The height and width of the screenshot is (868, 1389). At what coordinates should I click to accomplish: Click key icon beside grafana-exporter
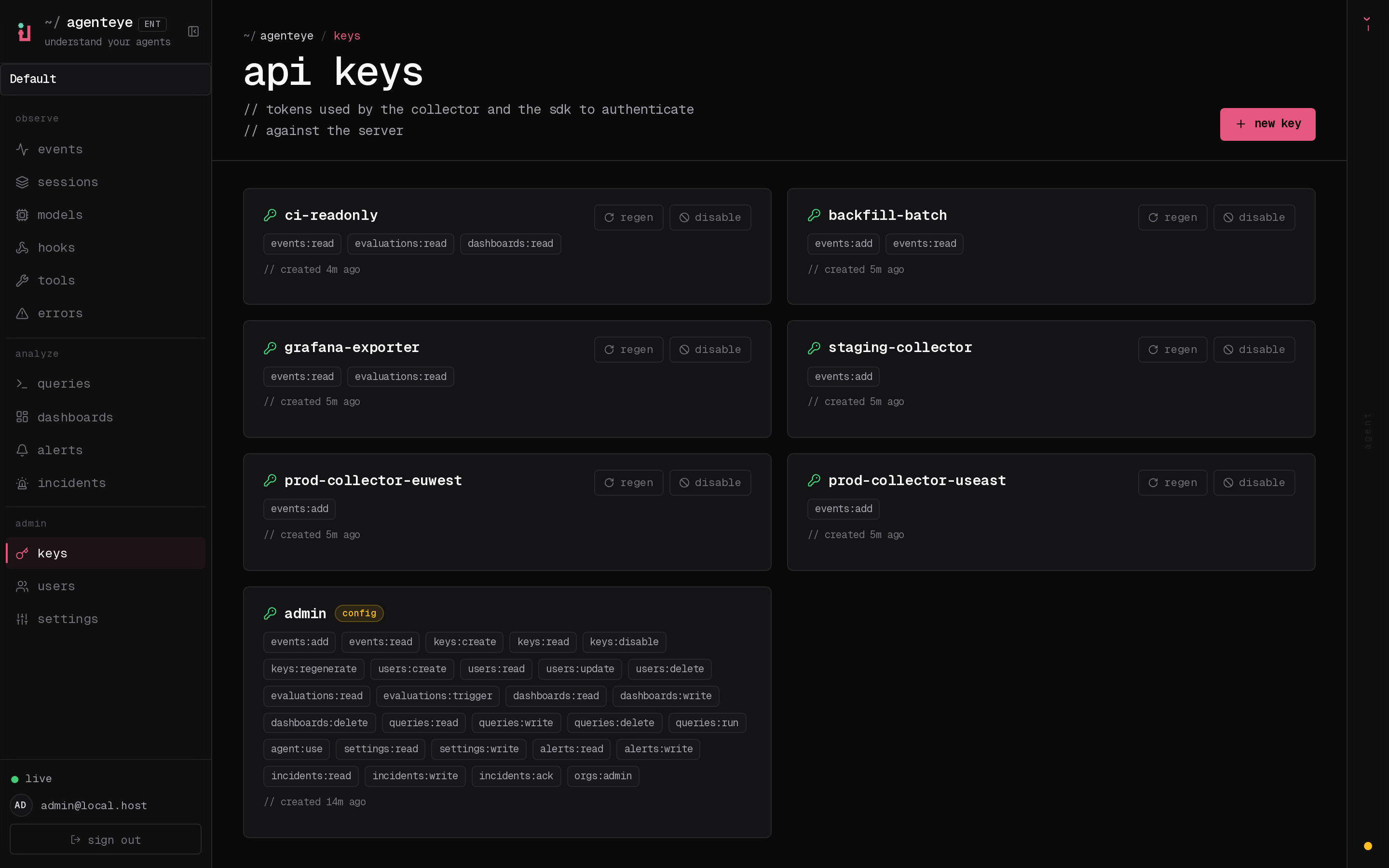pos(270,348)
